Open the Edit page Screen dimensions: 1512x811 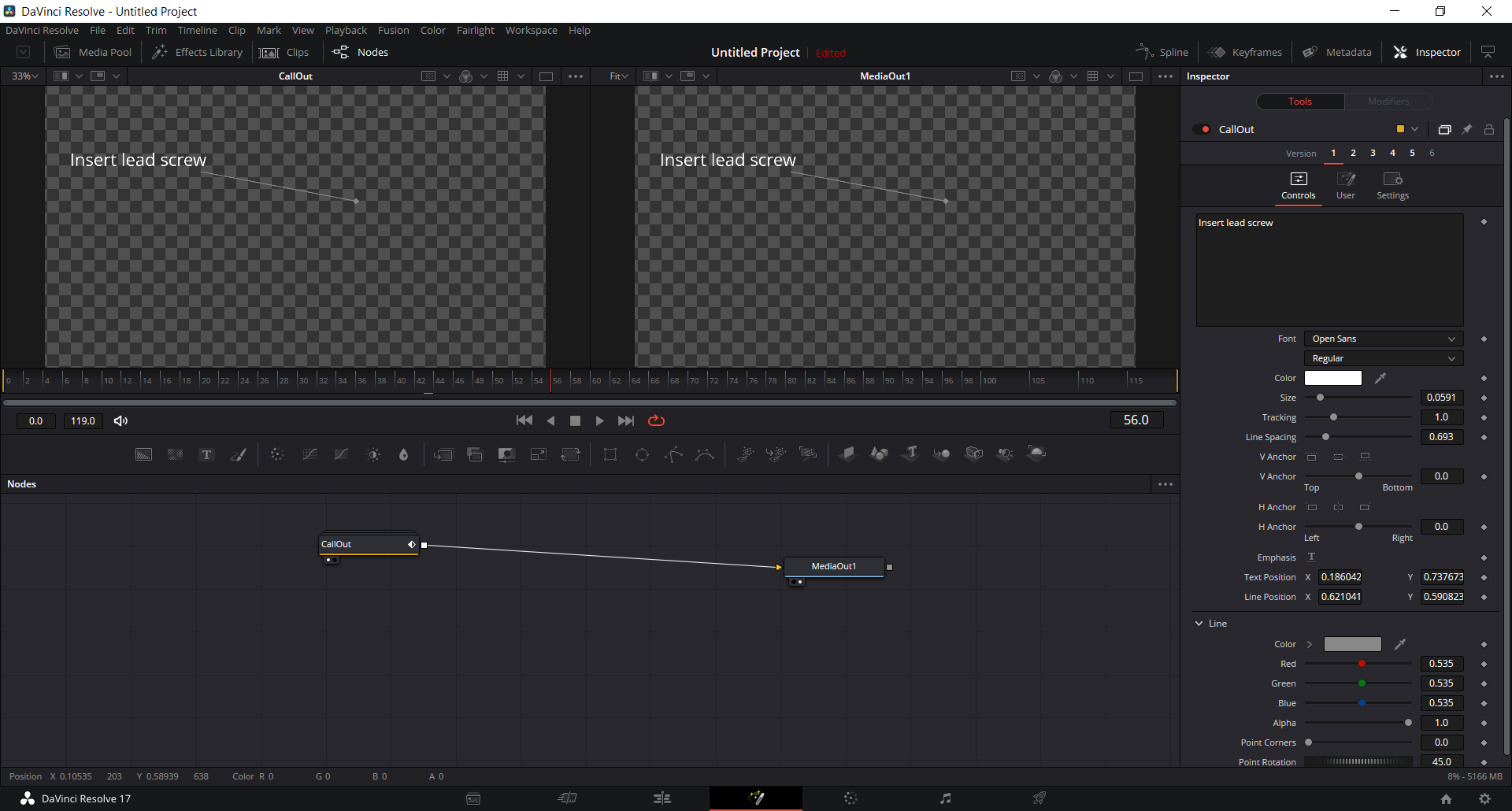point(662,798)
